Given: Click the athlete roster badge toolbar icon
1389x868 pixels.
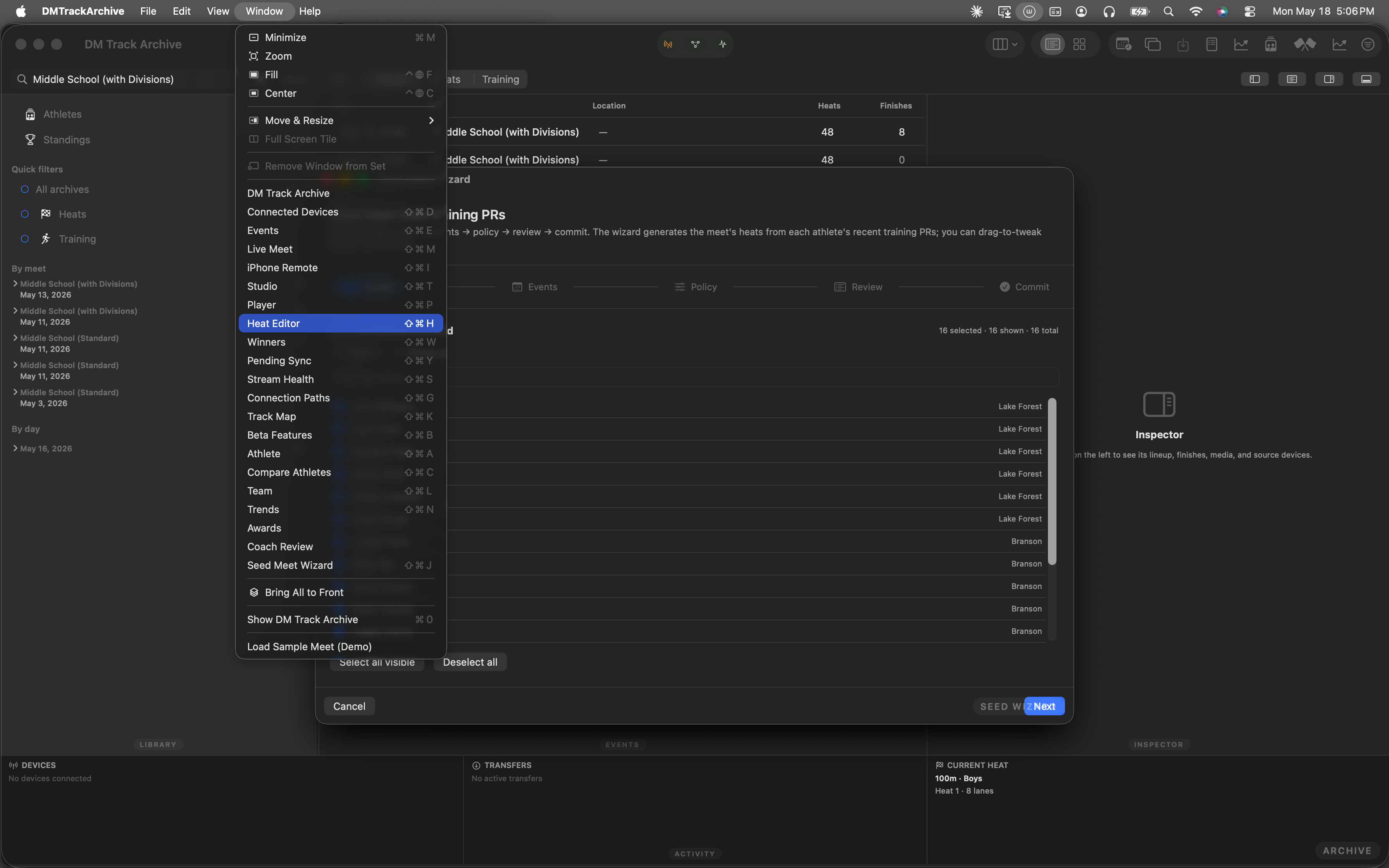Looking at the screenshot, I should [1271, 44].
